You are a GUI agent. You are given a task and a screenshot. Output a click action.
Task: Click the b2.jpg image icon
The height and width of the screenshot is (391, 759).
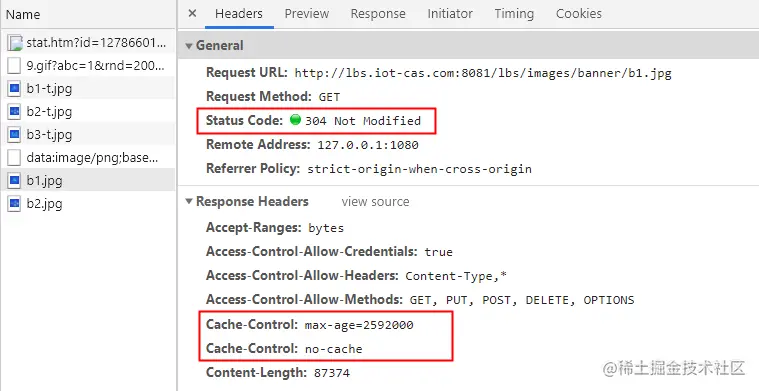click(x=15, y=203)
